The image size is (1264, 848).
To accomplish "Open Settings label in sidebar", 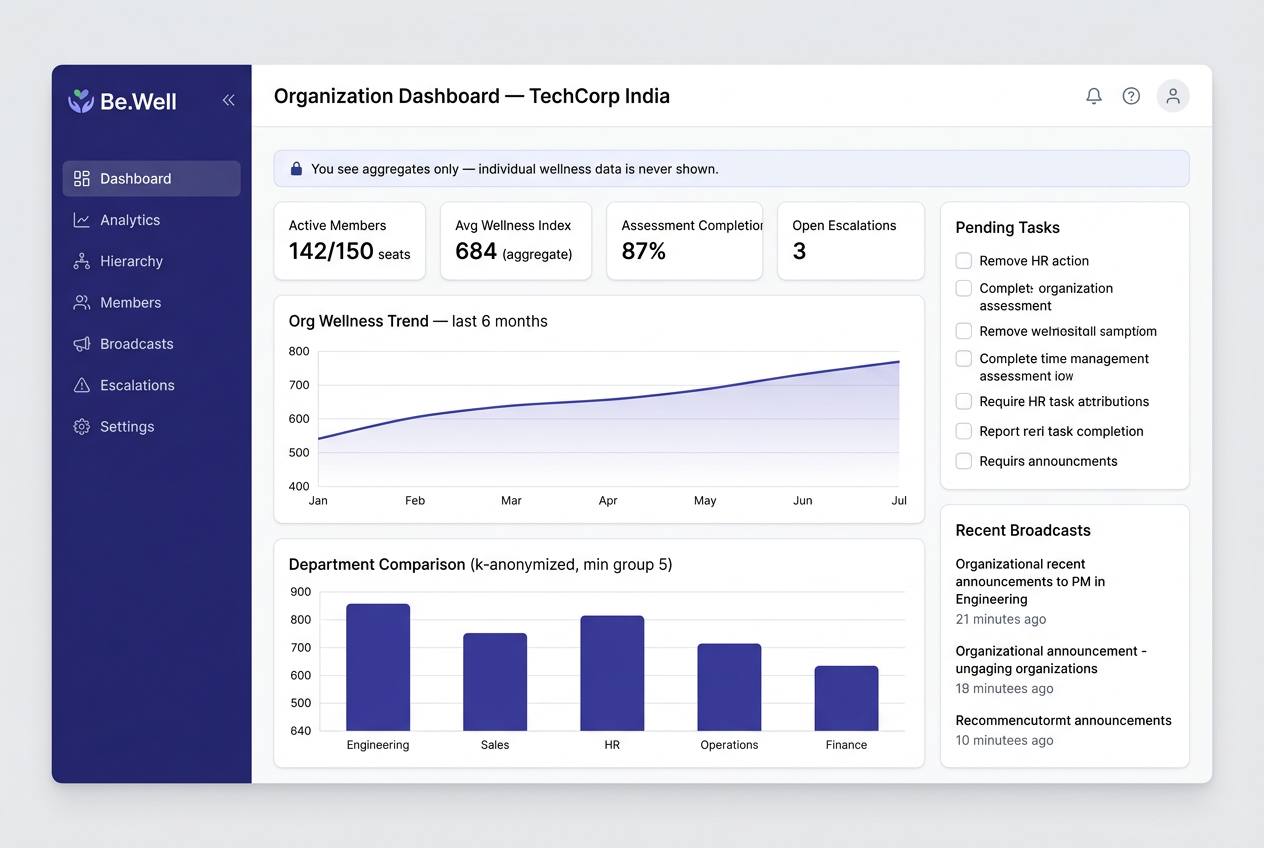I will (x=127, y=426).
